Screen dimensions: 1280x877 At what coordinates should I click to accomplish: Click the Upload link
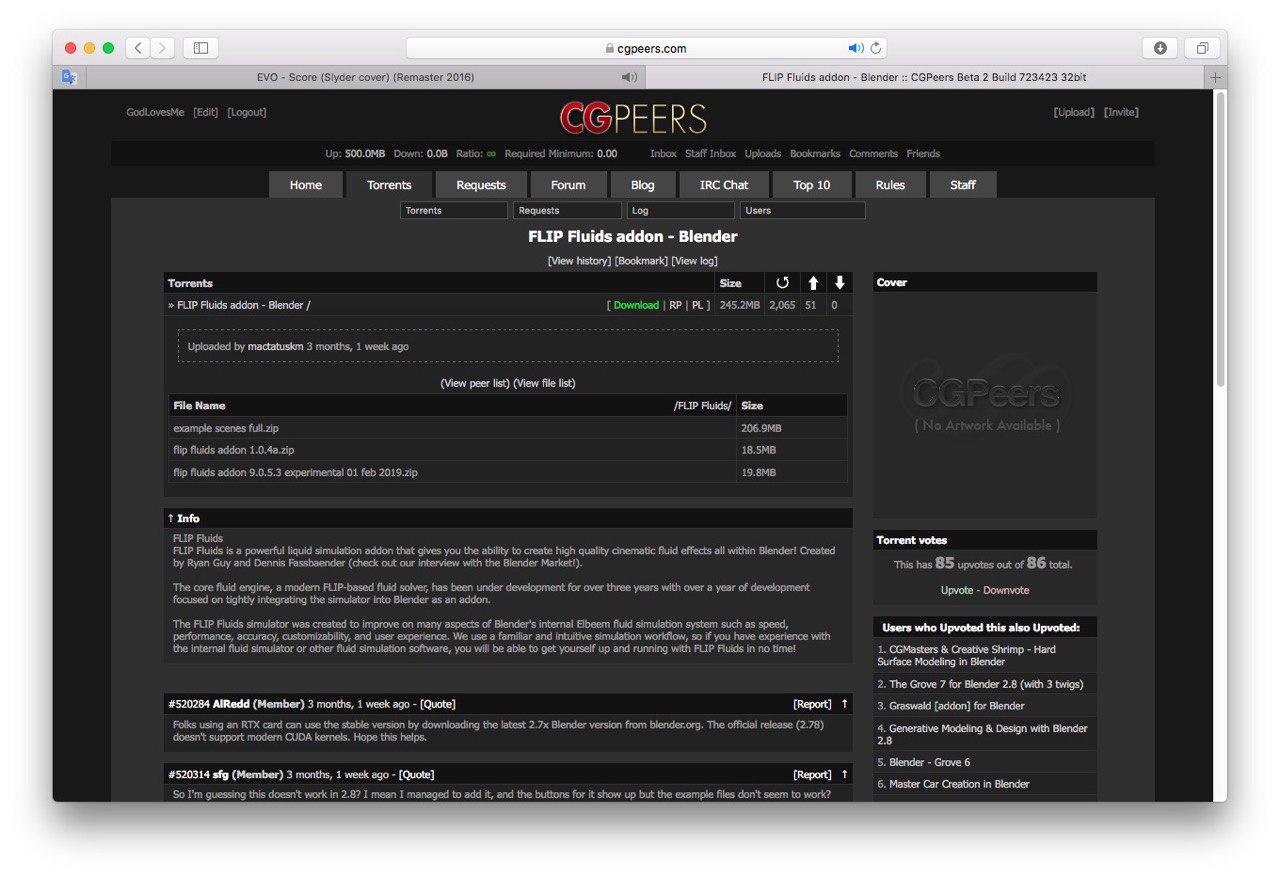click(x=1074, y=112)
